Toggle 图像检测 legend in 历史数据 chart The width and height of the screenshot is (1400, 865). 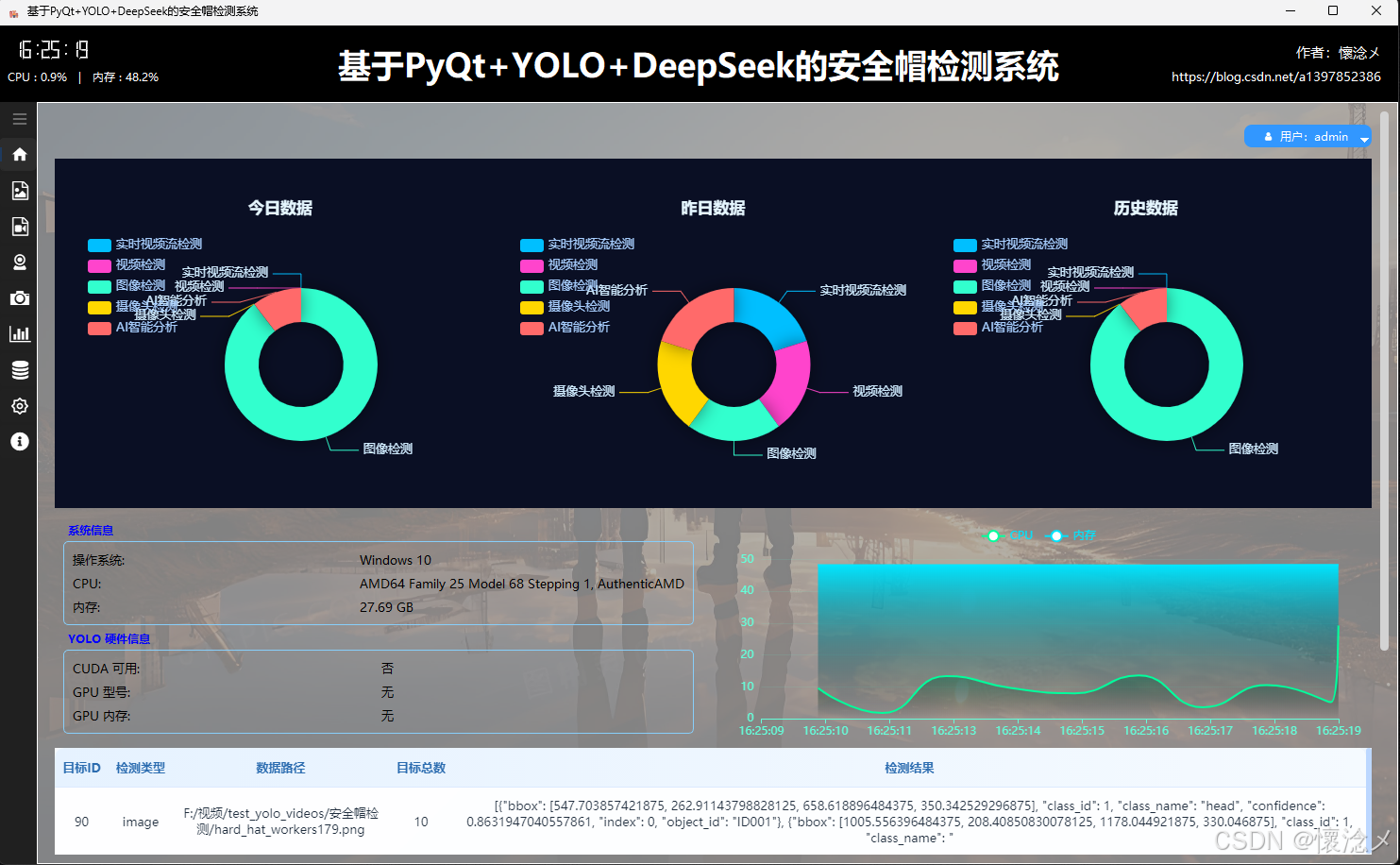point(992,285)
